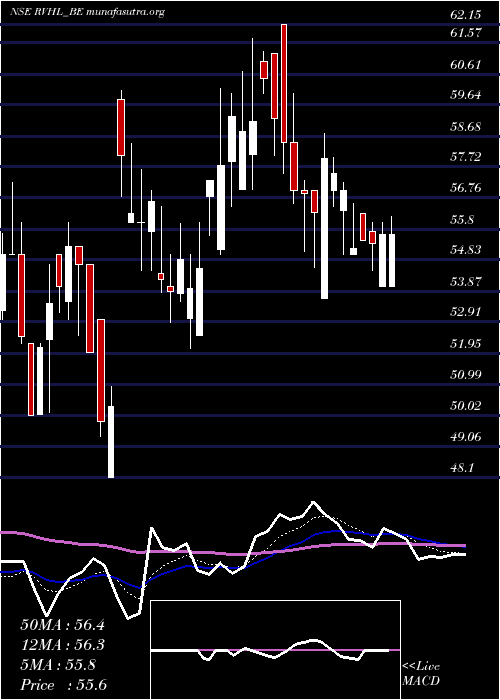This screenshot has width=500, height=700.
Task: Click the 12MA : 56.3 readout
Action: tap(62, 645)
